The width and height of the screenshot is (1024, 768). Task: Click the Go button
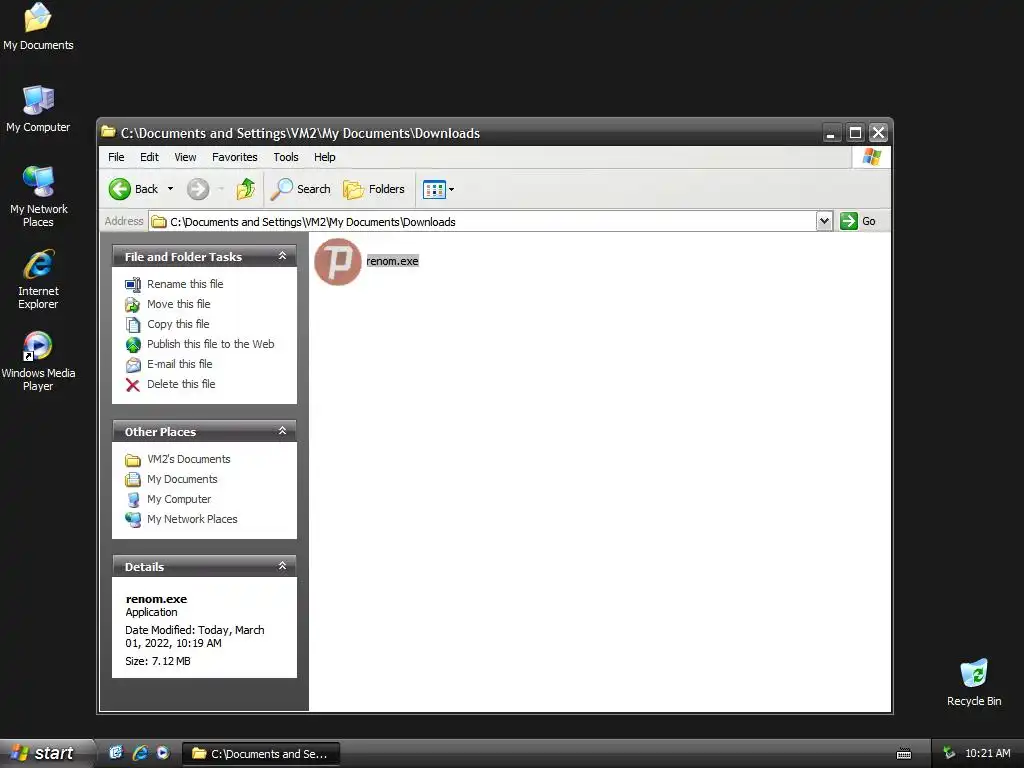click(x=858, y=221)
